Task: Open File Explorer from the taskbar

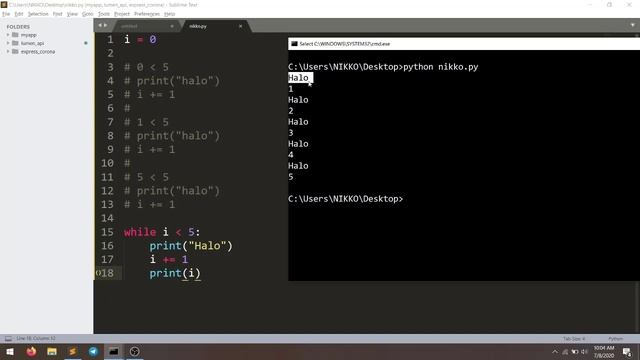Action: [x=52, y=351]
